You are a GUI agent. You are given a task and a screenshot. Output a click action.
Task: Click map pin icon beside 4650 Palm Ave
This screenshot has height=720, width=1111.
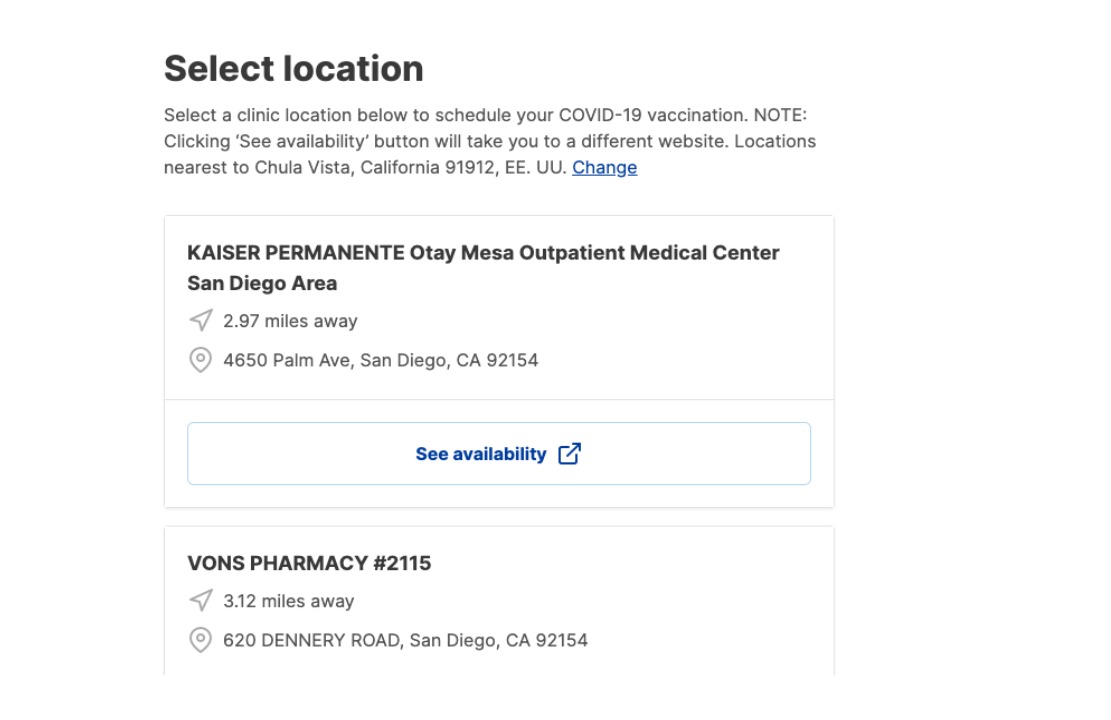click(201, 360)
